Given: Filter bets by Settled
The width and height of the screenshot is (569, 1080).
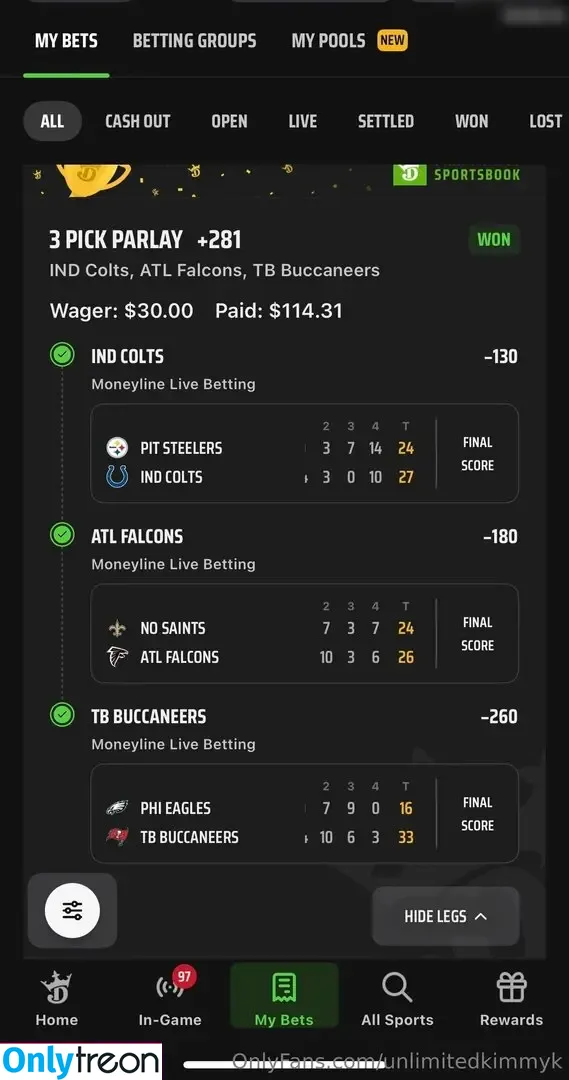Looking at the screenshot, I should (x=386, y=121).
